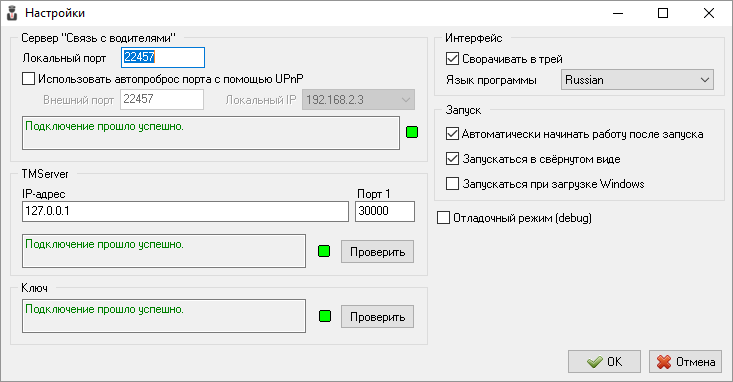This screenshot has height=382, width=733.
Task: Click the Настройки window app icon
Action: (12, 13)
